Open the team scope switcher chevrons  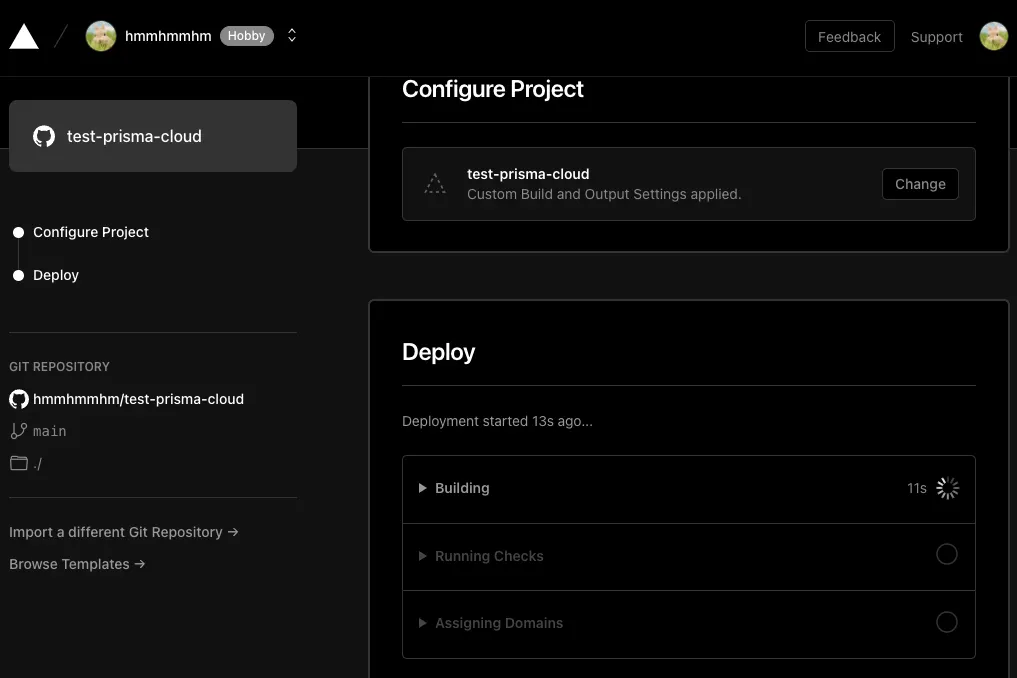(x=292, y=36)
